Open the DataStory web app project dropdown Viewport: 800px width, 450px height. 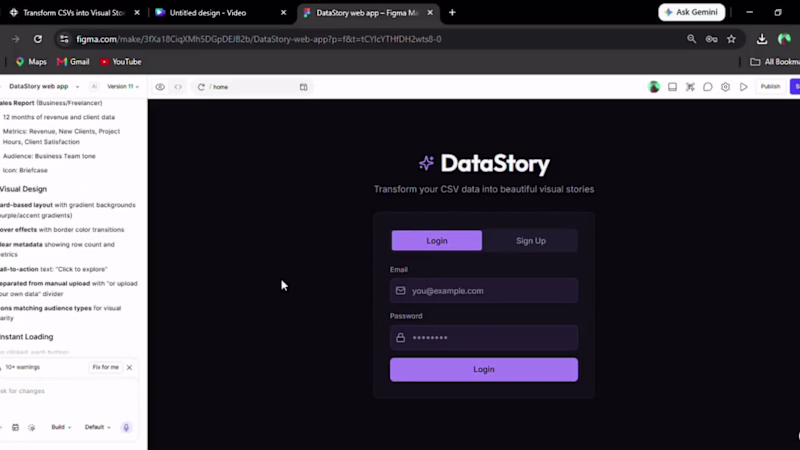pos(44,86)
